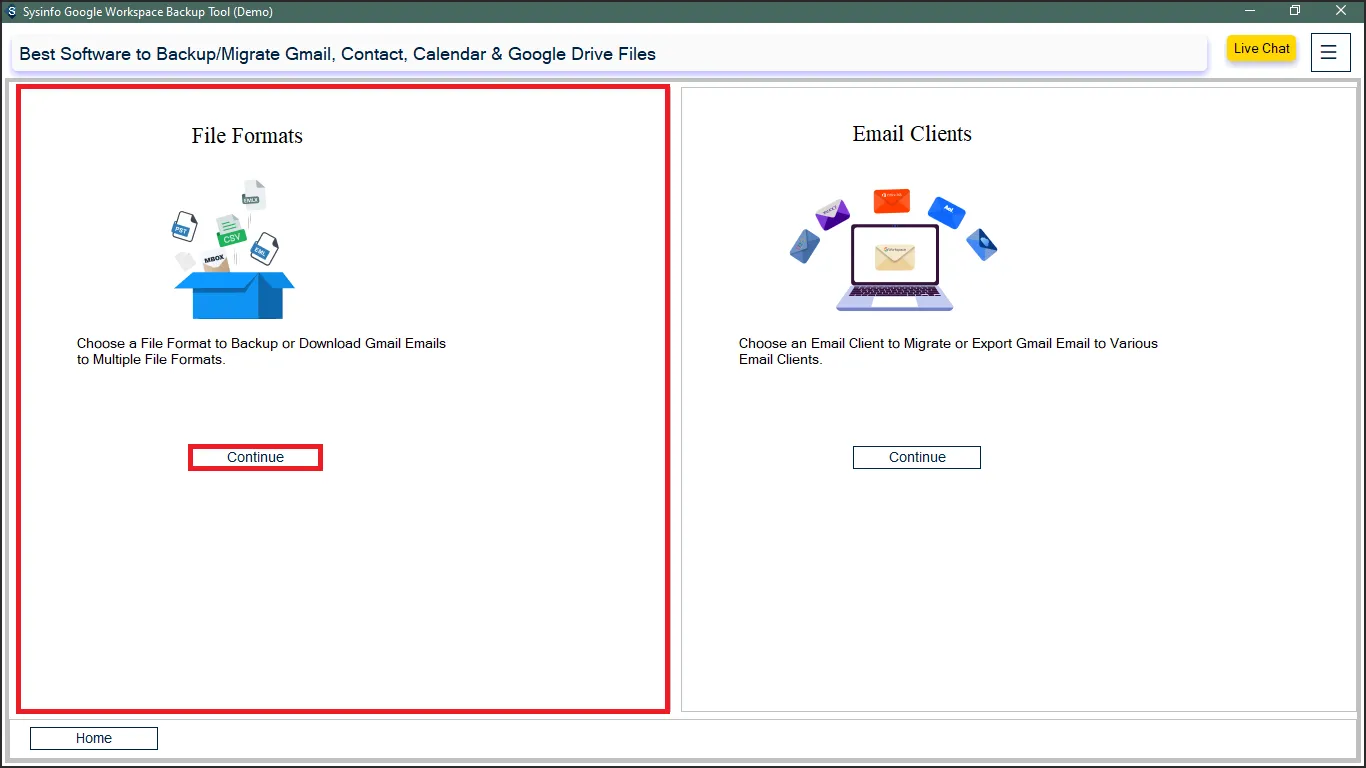
Task: Click the Email Clients laptop illustration
Action: click(893, 249)
